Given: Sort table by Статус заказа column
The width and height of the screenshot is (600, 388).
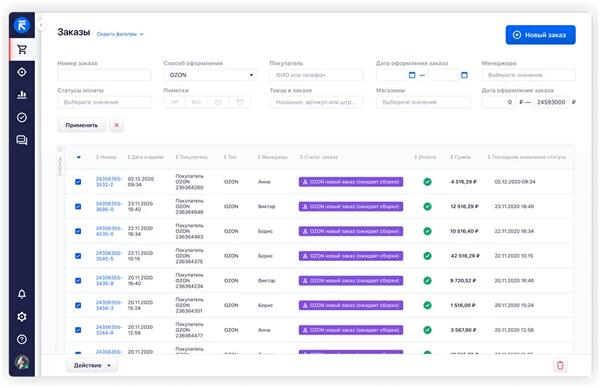Looking at the screenshot, I should click(319, 157).
